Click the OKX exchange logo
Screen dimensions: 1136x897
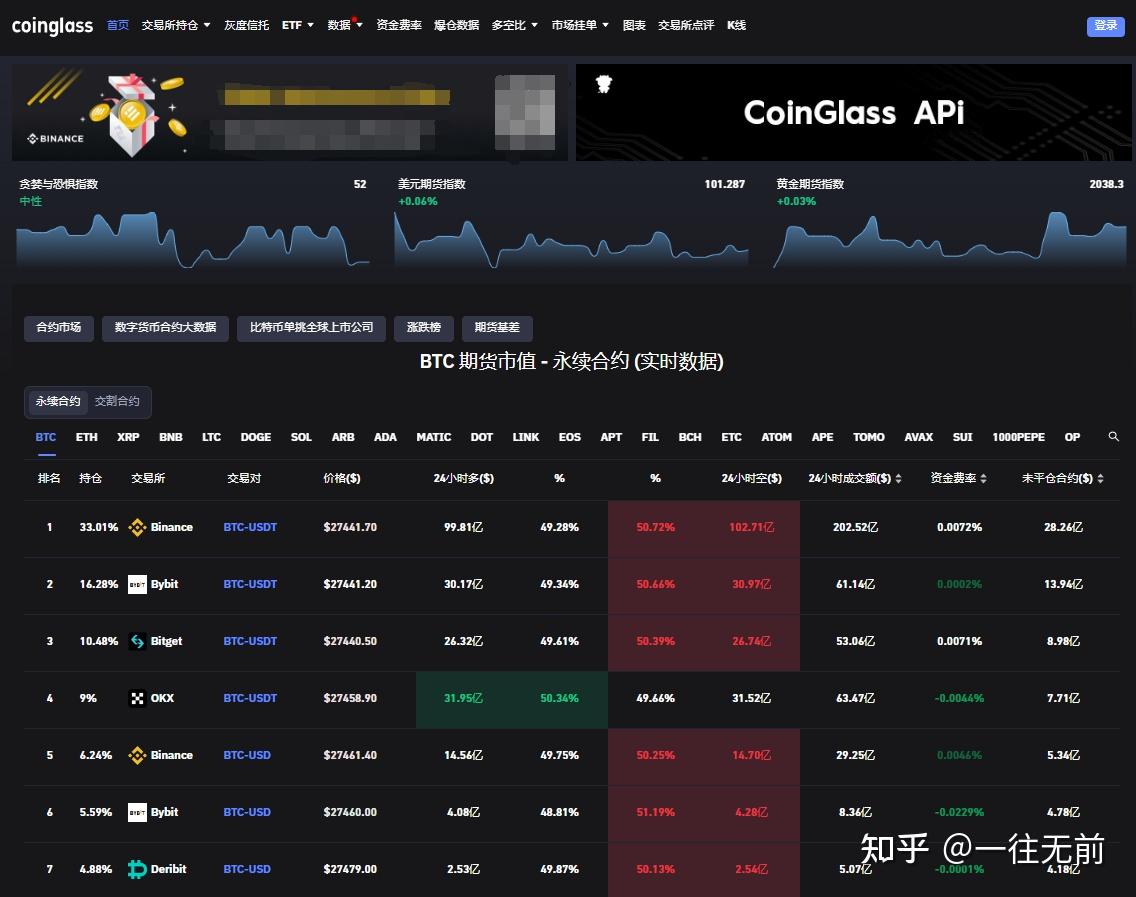(137, 698)
